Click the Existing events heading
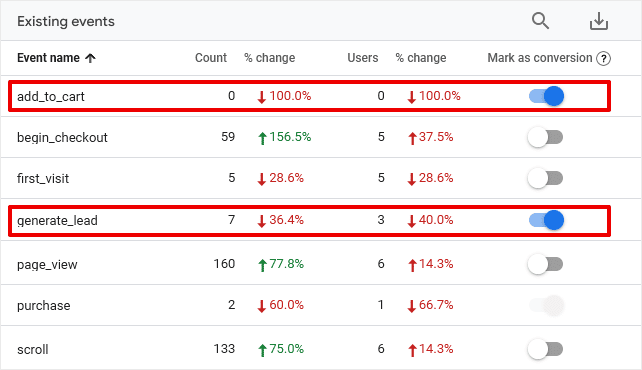Viewport: 642px width, 370px height. [x=66, y=21]
